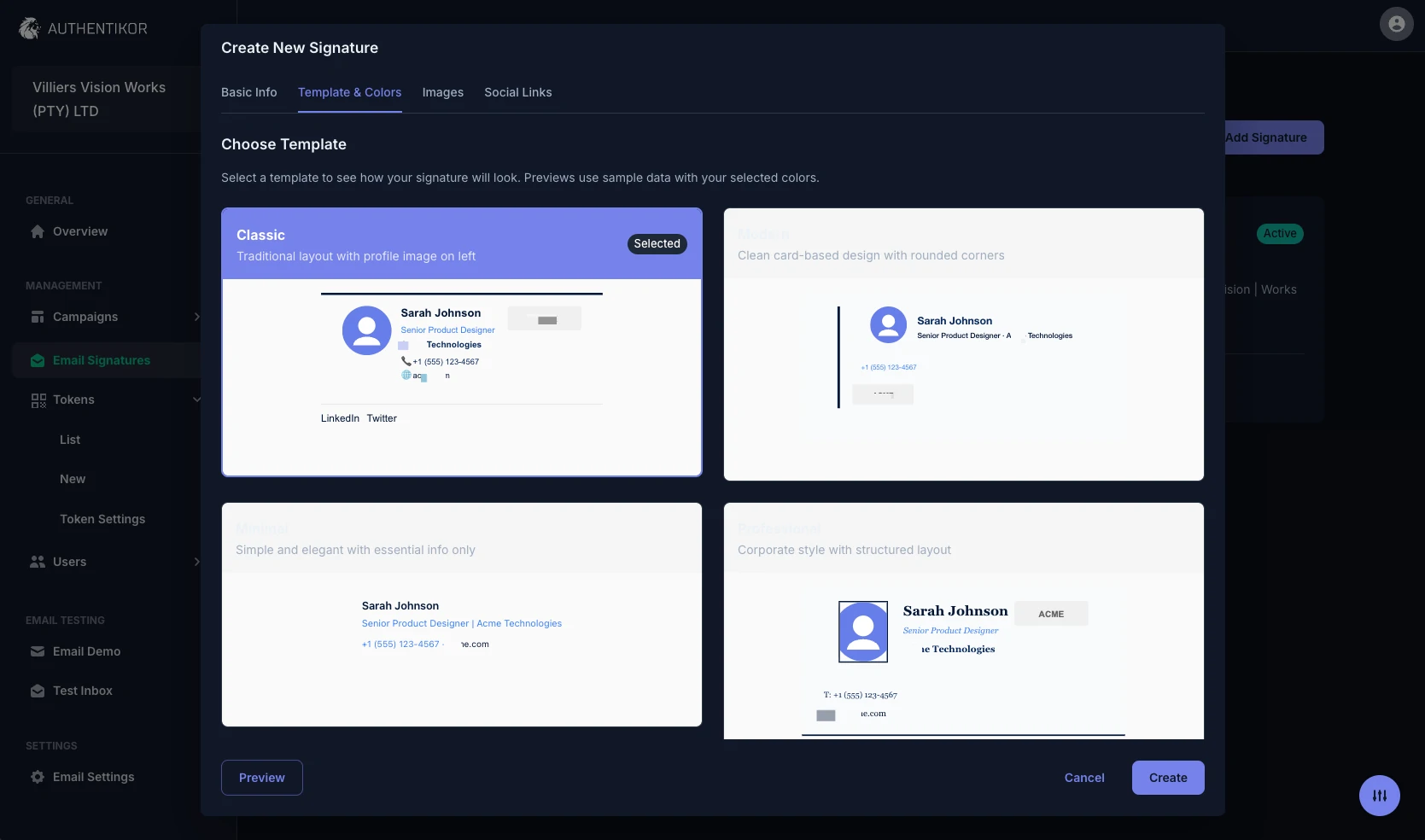1425x840 pixels.
Task: Click the Campaigns building icon
Action: pos(38,317)
